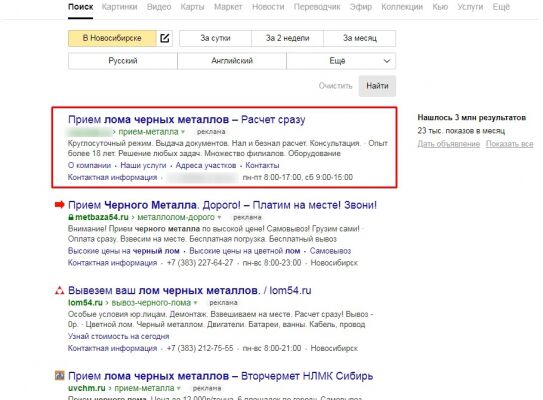
Task: Click the реклама label in lom54.ru ad
Action: click(x=223, y=303)
